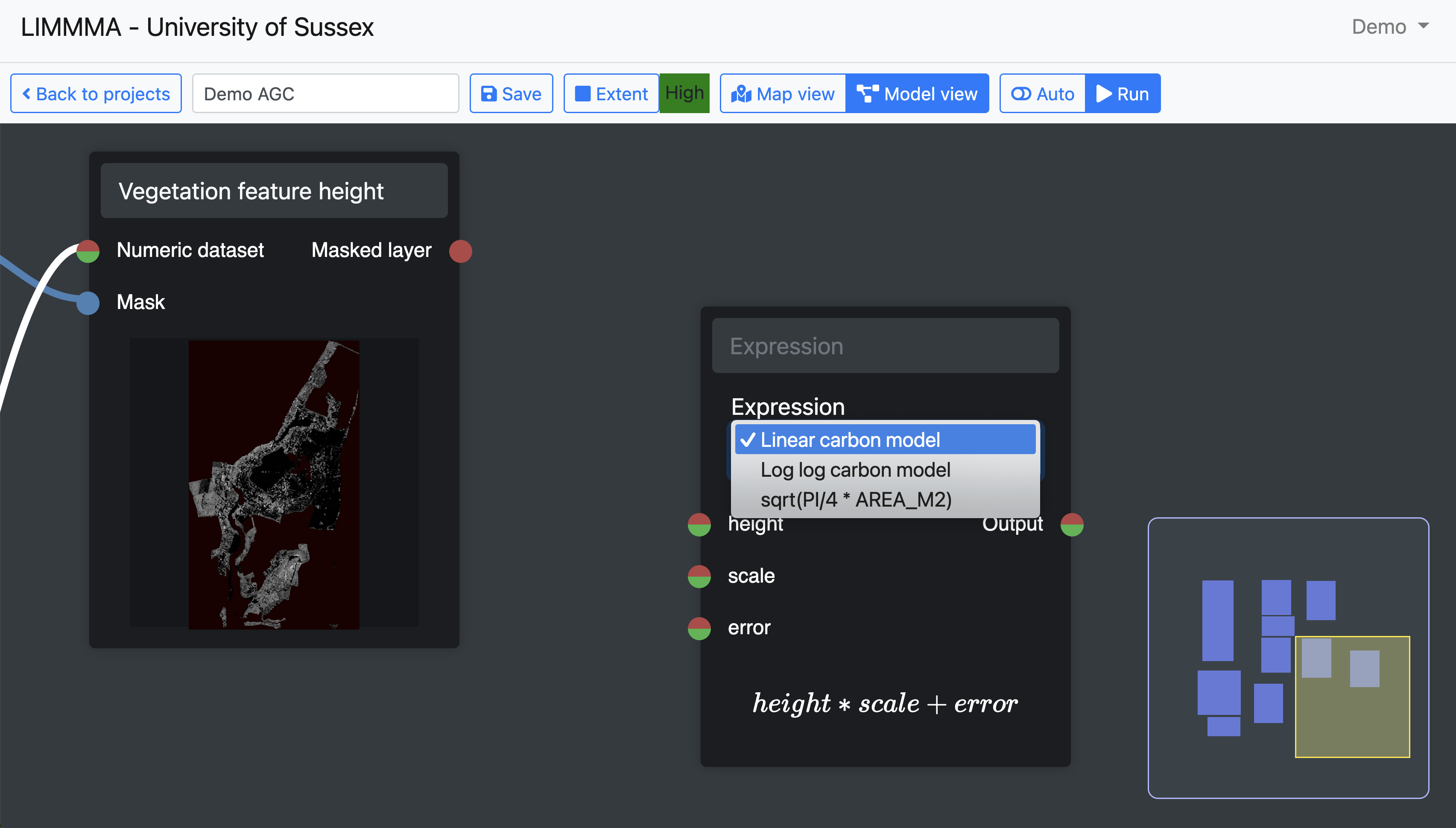This screenshot has width=1456, height=828.
Task: Toggle the Extent button
Action: 611,94
